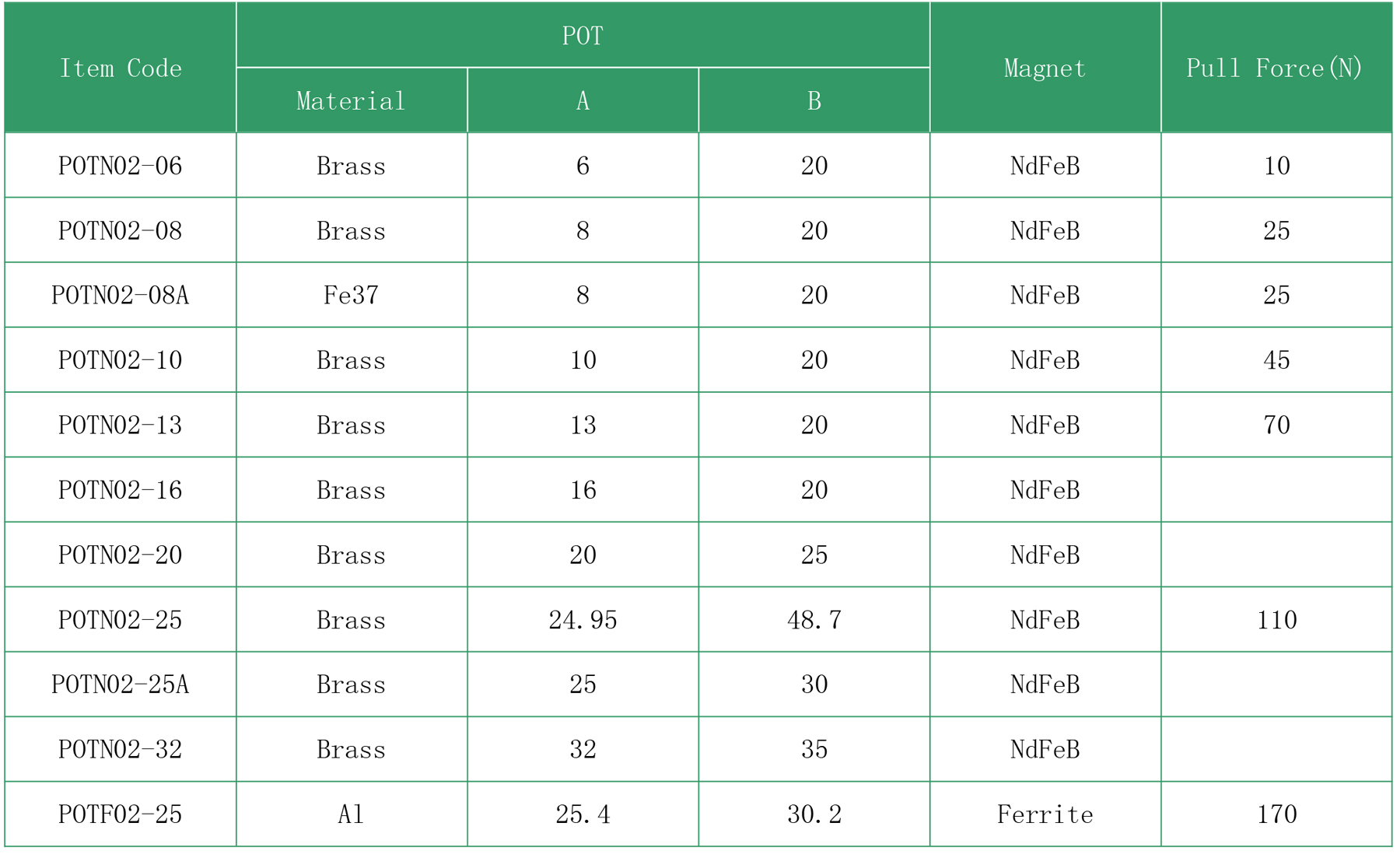Select the POTF02-25 item code cell
This screenshot has height=858, width=1400.
[x=121, y=814]
